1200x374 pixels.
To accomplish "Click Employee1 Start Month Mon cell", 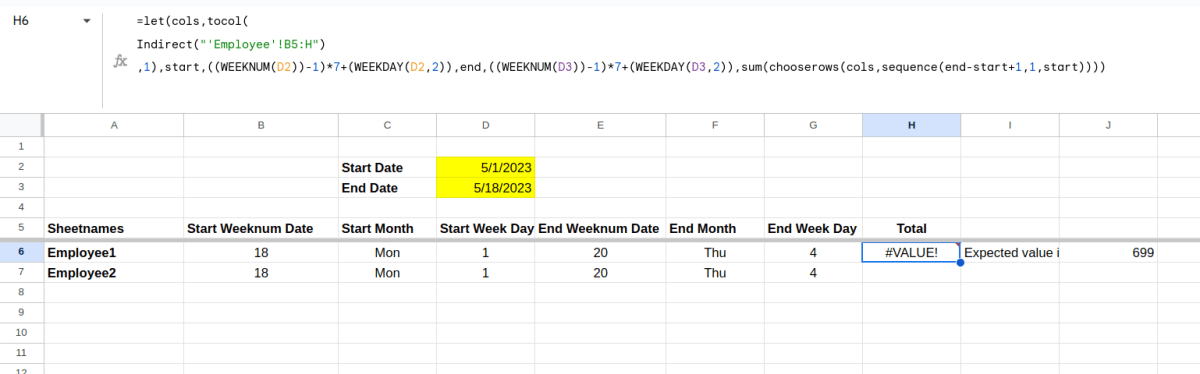I will point(387,253).
